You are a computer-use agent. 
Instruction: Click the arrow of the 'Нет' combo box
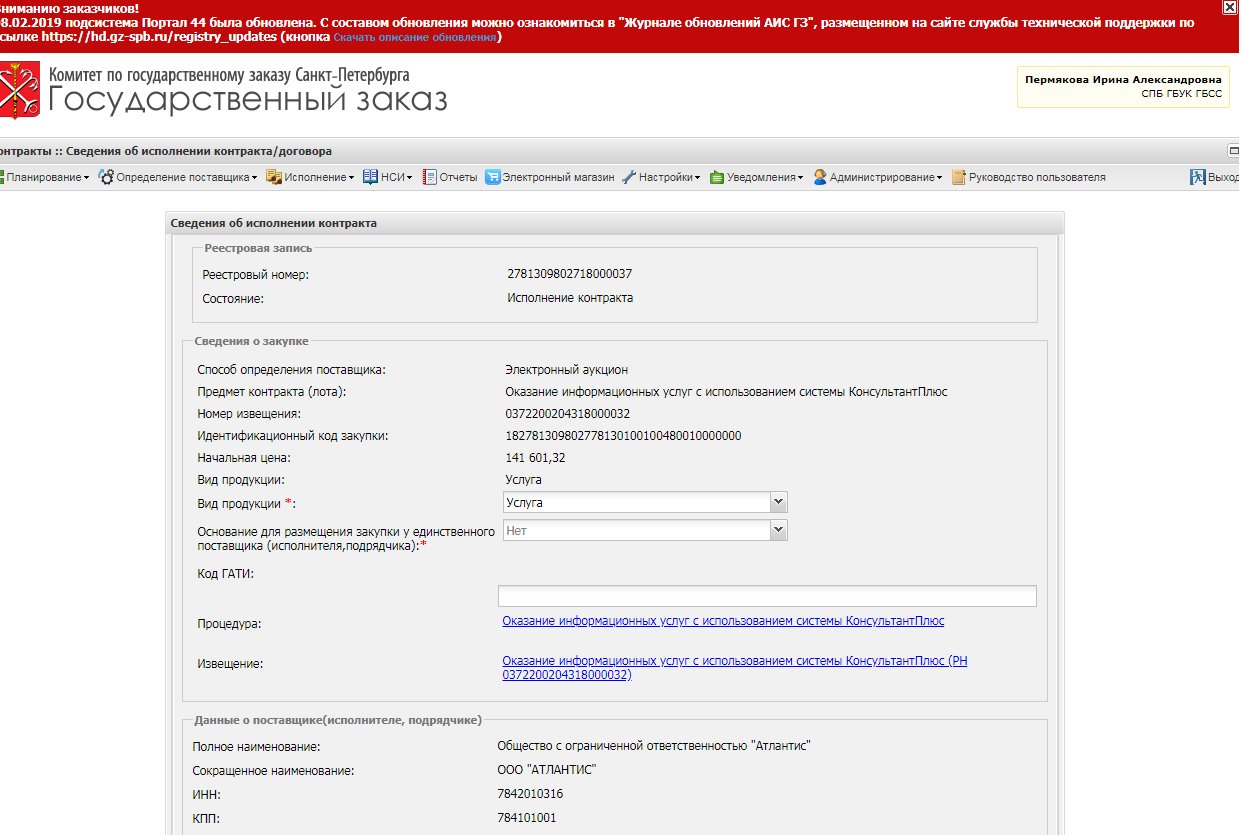779,531
